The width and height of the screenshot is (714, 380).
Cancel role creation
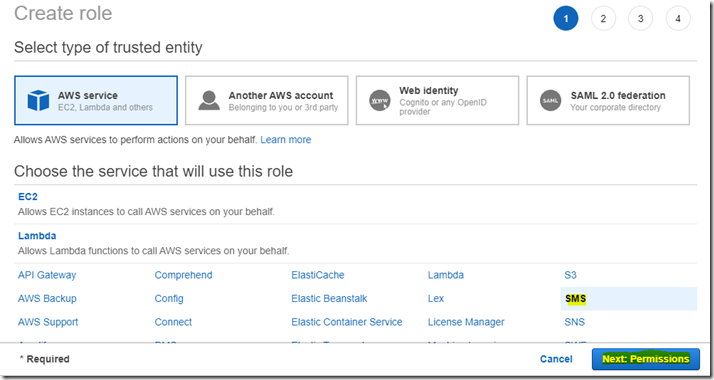coord(556,359)
